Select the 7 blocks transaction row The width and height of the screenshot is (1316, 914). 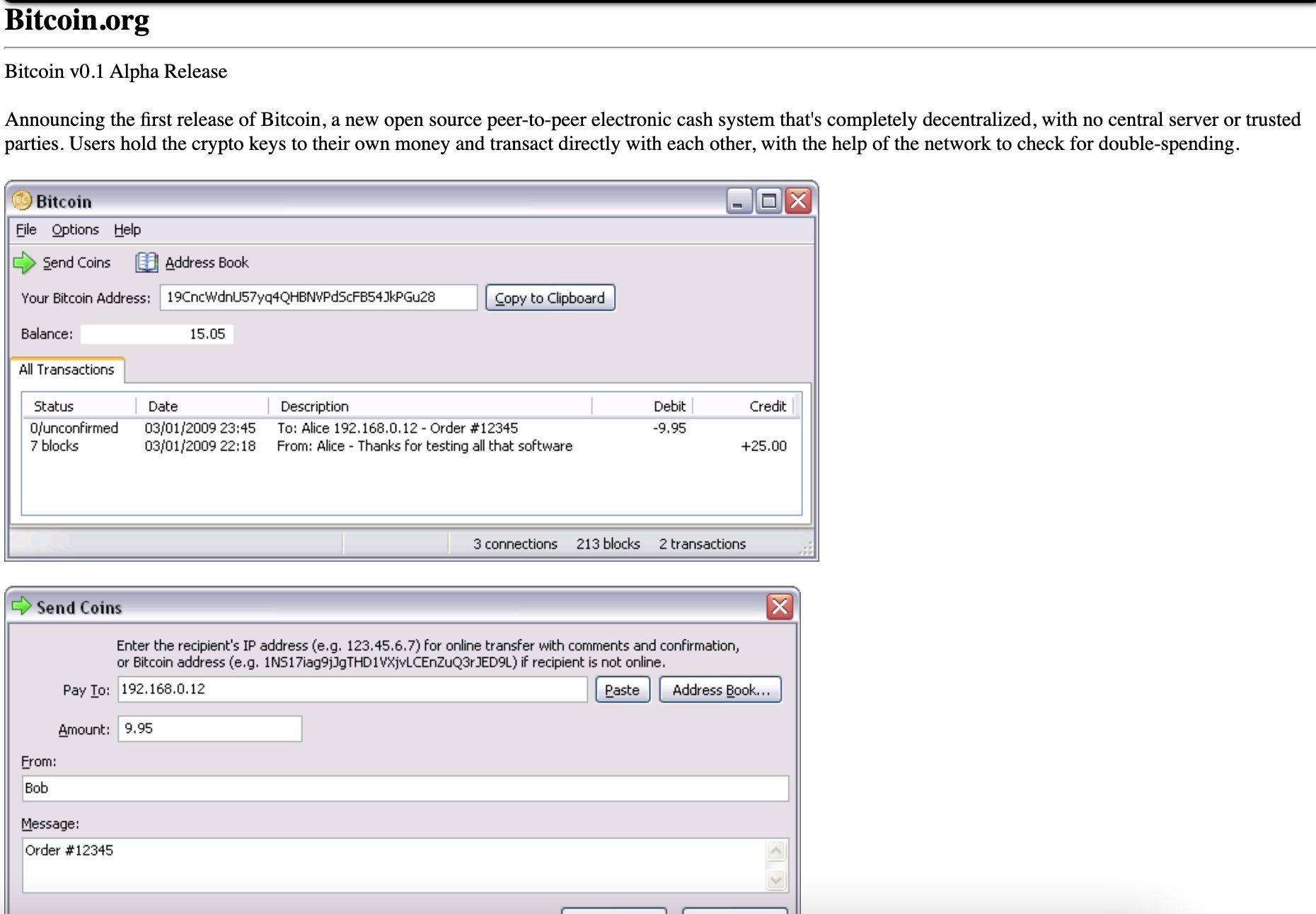[x=410, y=446]
